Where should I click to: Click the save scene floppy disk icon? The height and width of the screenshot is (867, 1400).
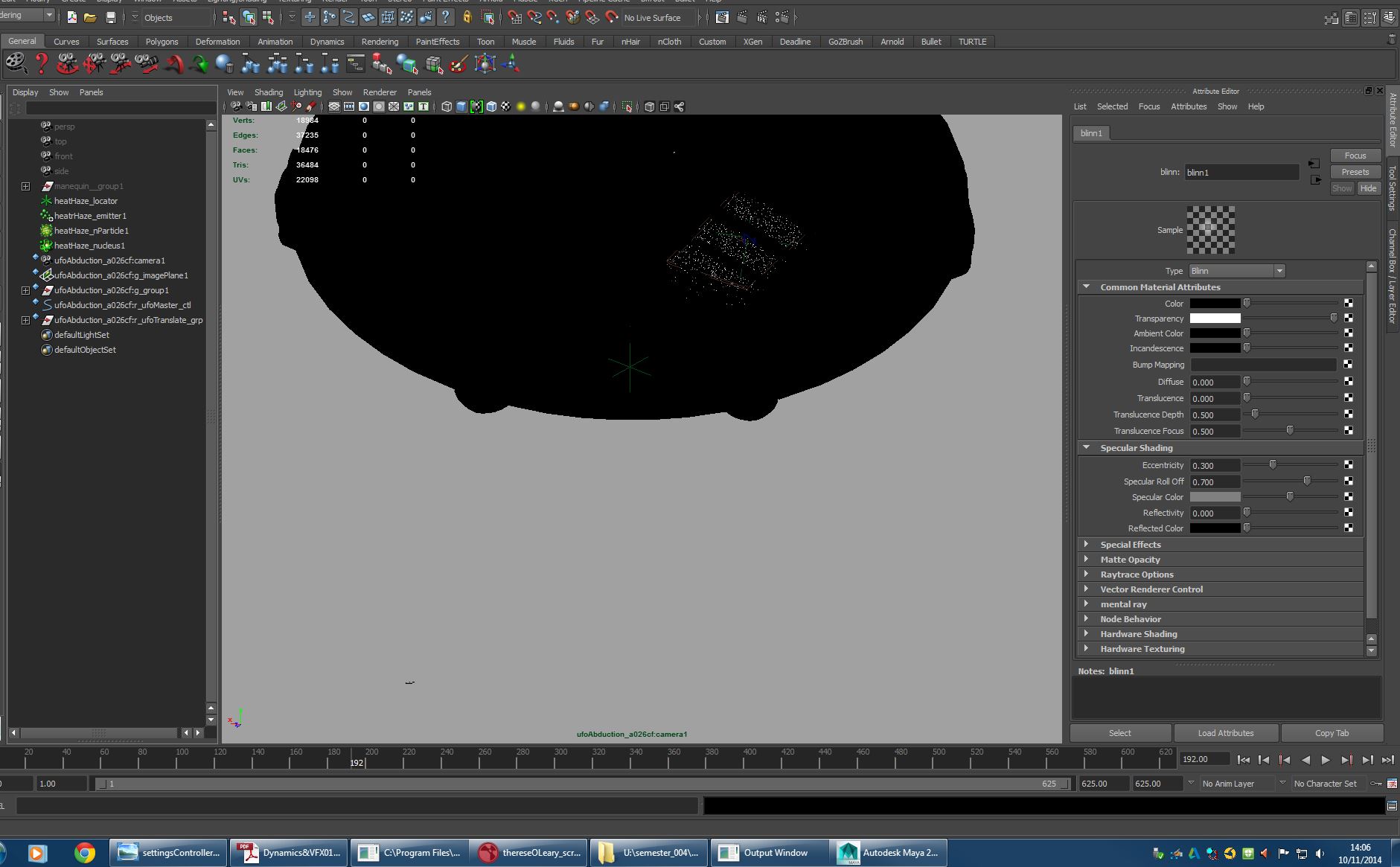(x=111, y=17)
